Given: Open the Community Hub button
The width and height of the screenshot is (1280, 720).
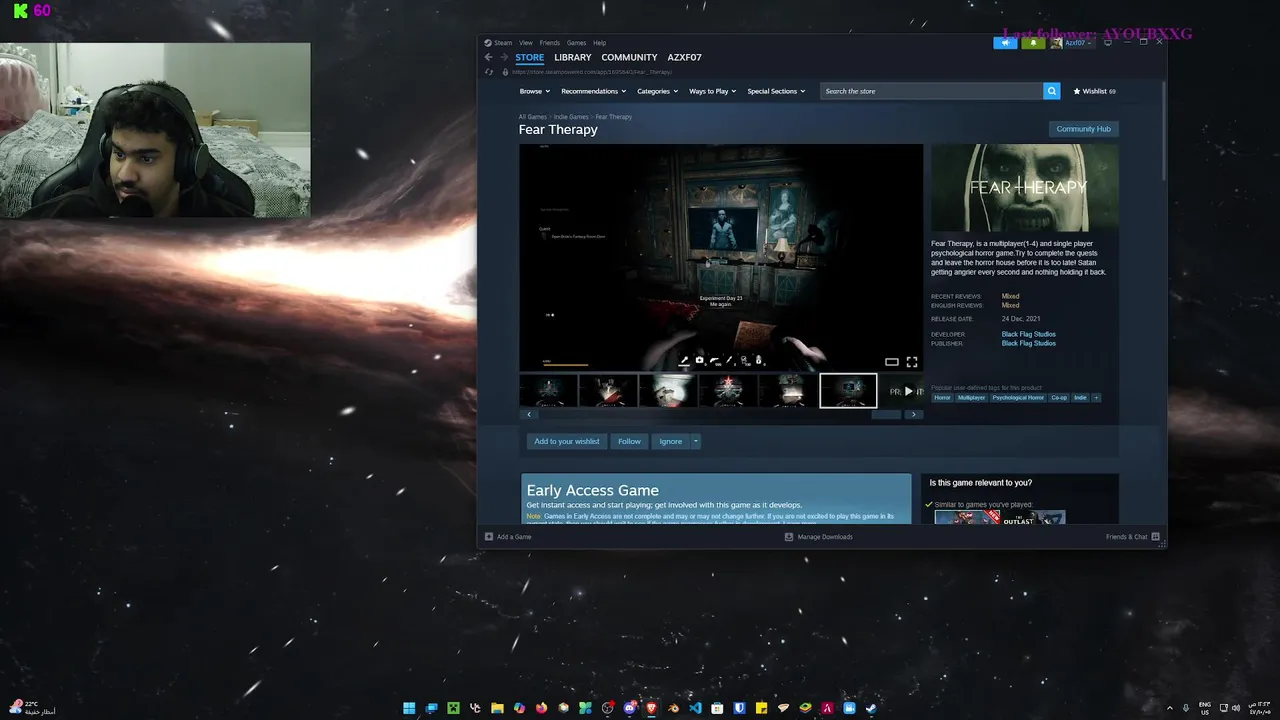Looking at the screenshot, I should [x=1083, y=129].
